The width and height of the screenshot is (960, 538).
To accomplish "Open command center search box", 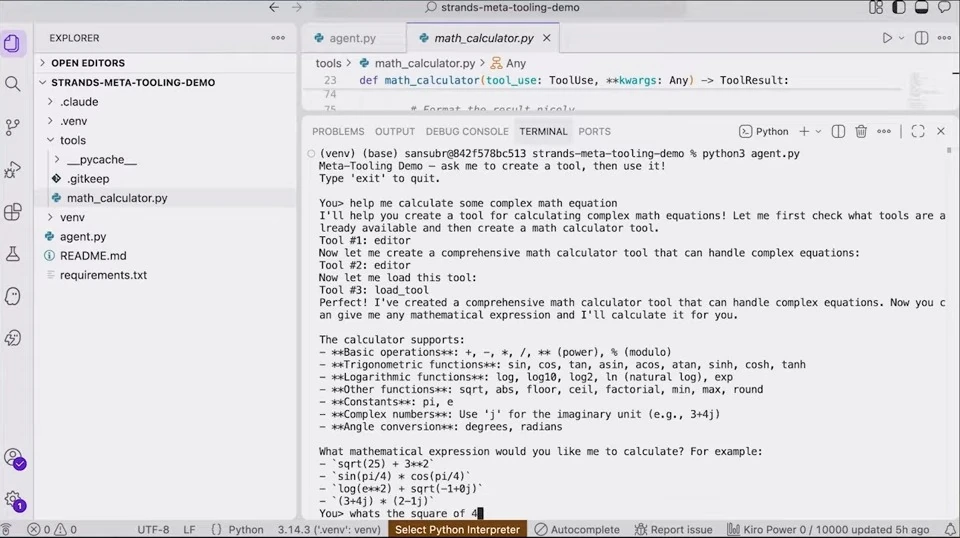I will click(x=501, y=7).
